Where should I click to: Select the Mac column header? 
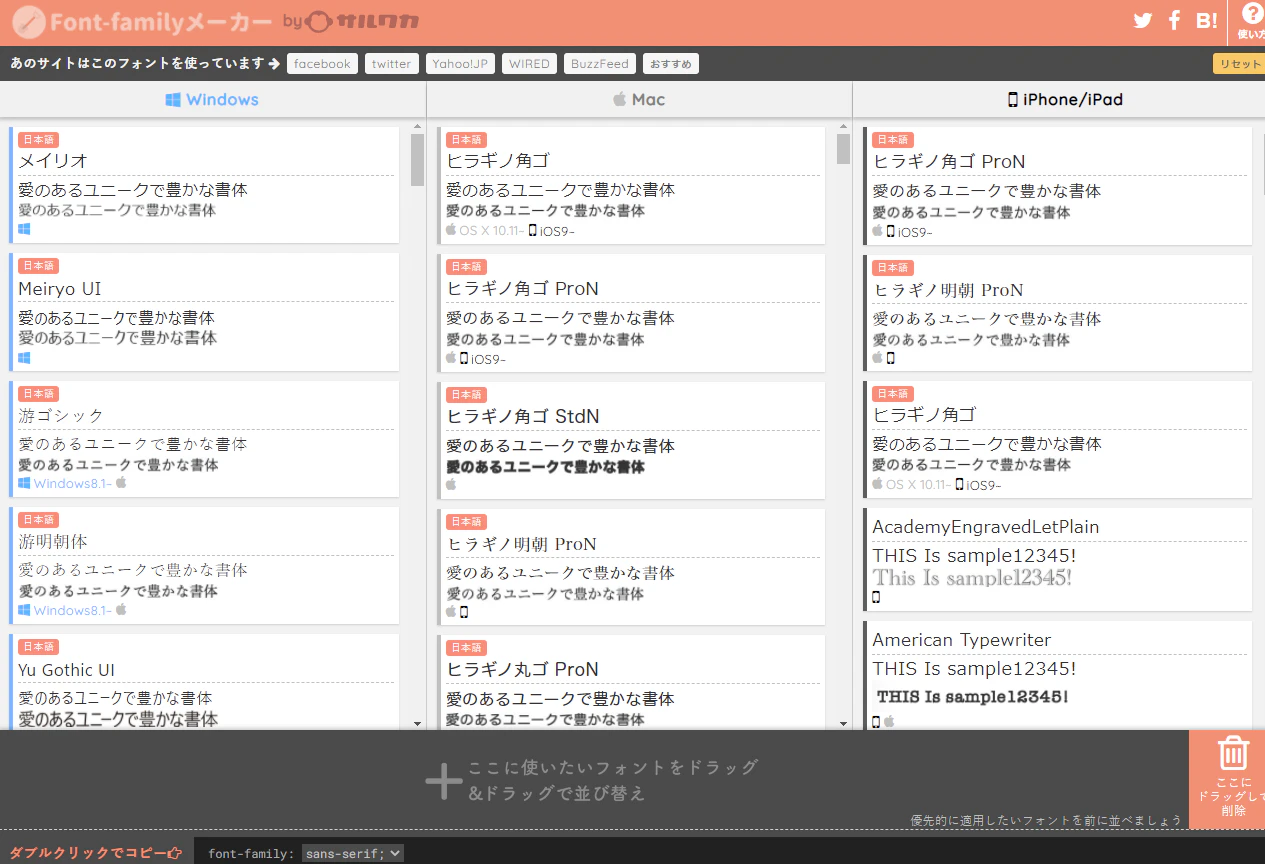(x=639, y=99)
